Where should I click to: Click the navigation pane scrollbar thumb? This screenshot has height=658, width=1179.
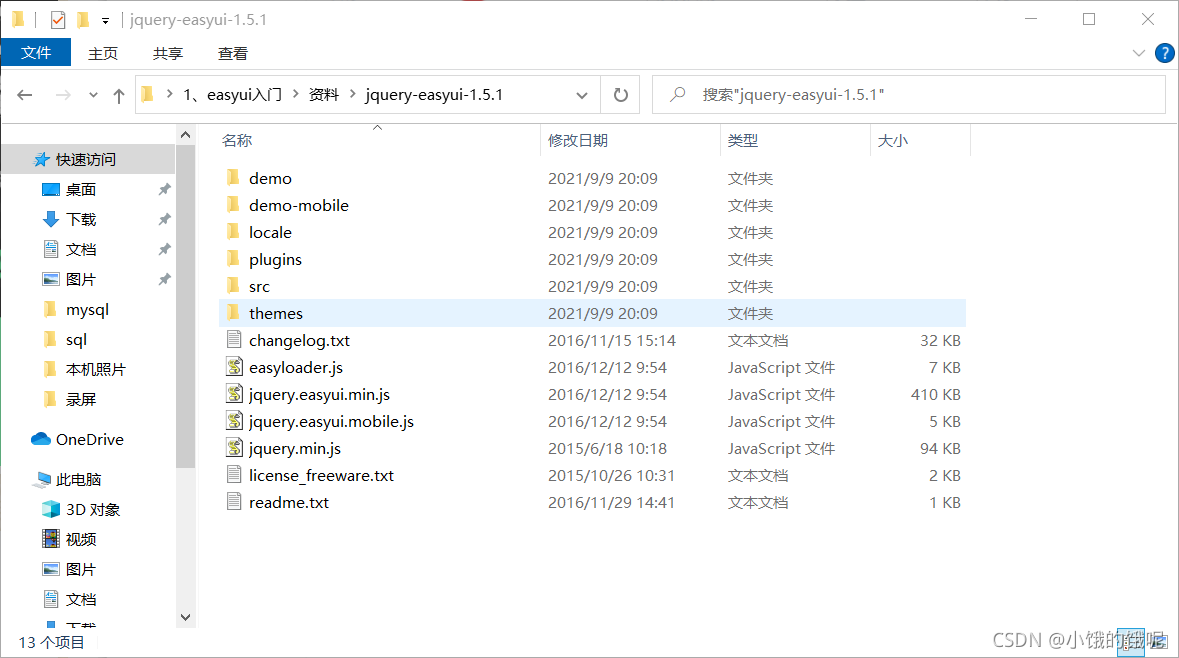pos(185,306)
